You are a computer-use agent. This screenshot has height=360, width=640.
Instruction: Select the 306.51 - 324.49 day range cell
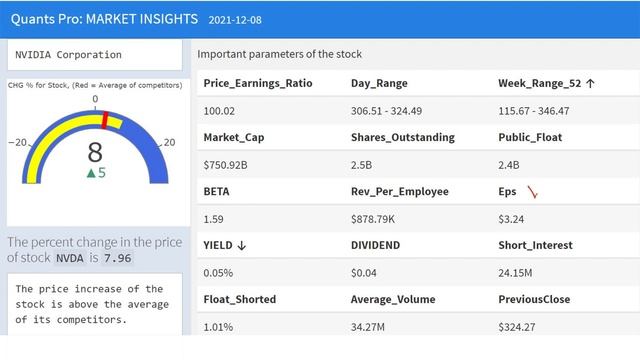pos(387,111)
